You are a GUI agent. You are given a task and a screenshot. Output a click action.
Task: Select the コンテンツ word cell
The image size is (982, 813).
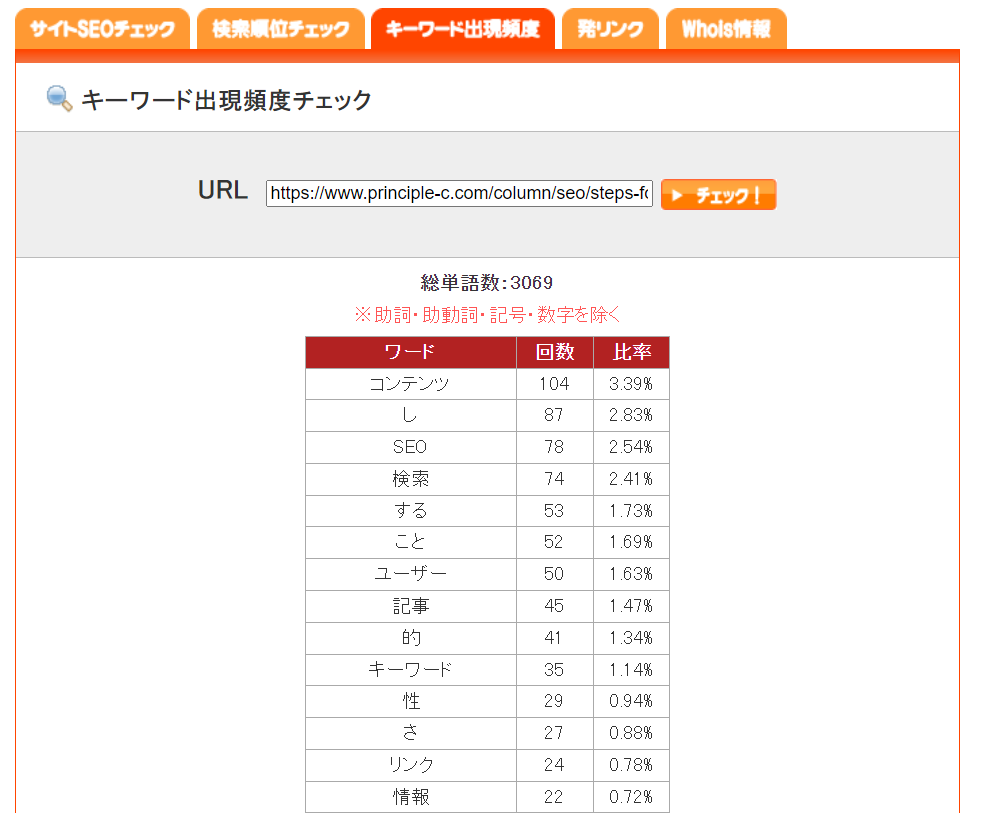[x=410, y=384]
